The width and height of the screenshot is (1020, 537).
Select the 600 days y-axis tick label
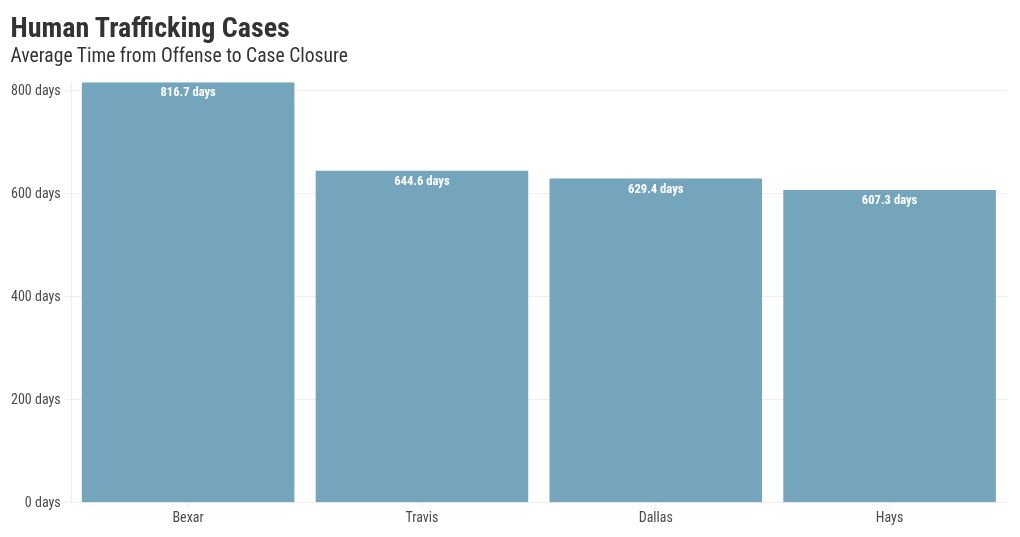tap(36, 193)
